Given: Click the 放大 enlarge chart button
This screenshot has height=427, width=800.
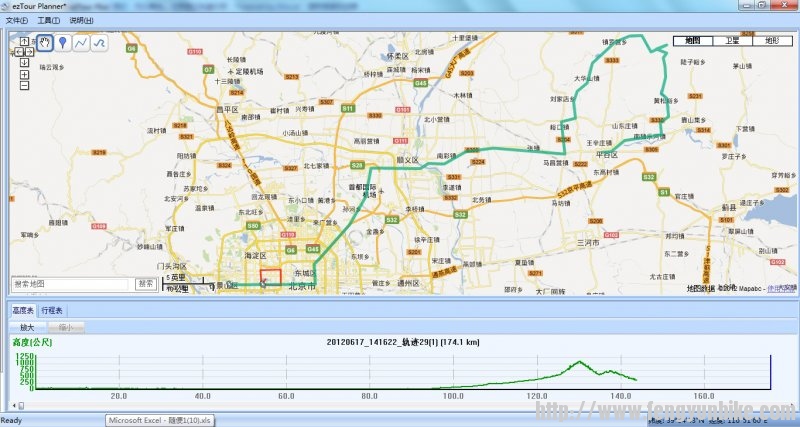Looking at the screenshot, I should click(x=27, y=327).
